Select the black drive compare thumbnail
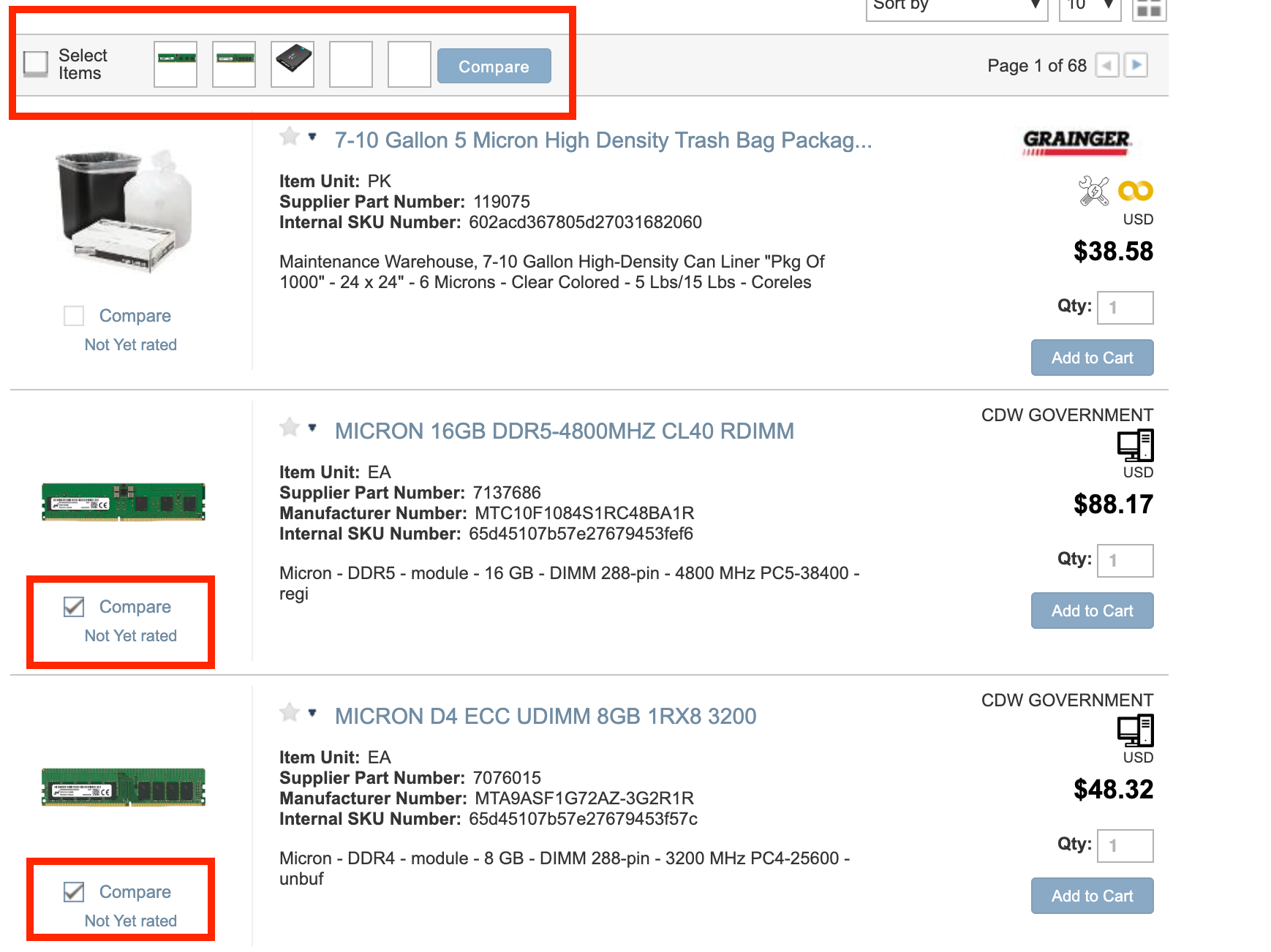 pos(293,64)
